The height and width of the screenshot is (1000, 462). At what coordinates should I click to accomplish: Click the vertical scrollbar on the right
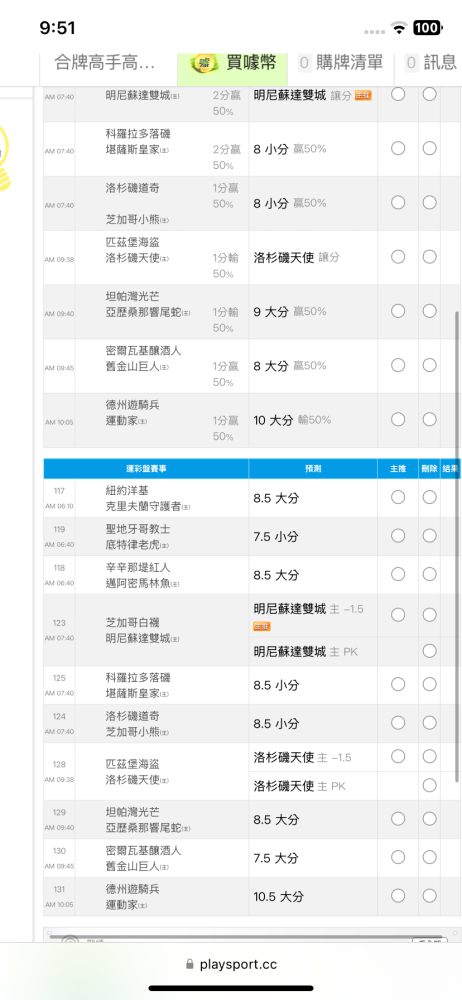(x=457, y=547)
